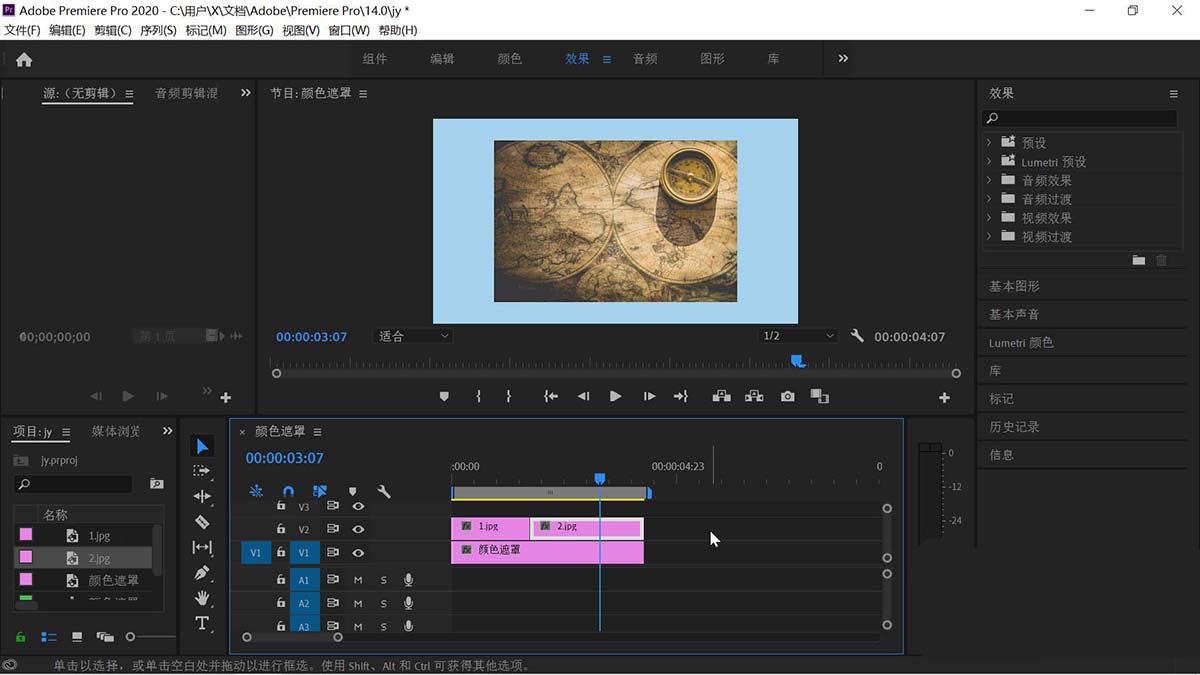Create new custom bin in Effects panel
This screenshot has height=675, width=1200.
[1139, 260]
